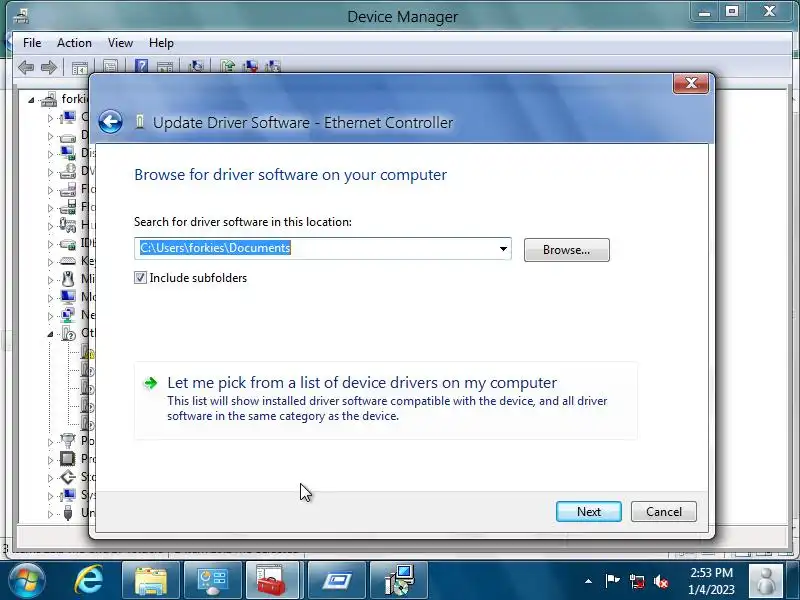Expand the Processors tree node
This screenshot has width=800, height=600.
point(50,460)
